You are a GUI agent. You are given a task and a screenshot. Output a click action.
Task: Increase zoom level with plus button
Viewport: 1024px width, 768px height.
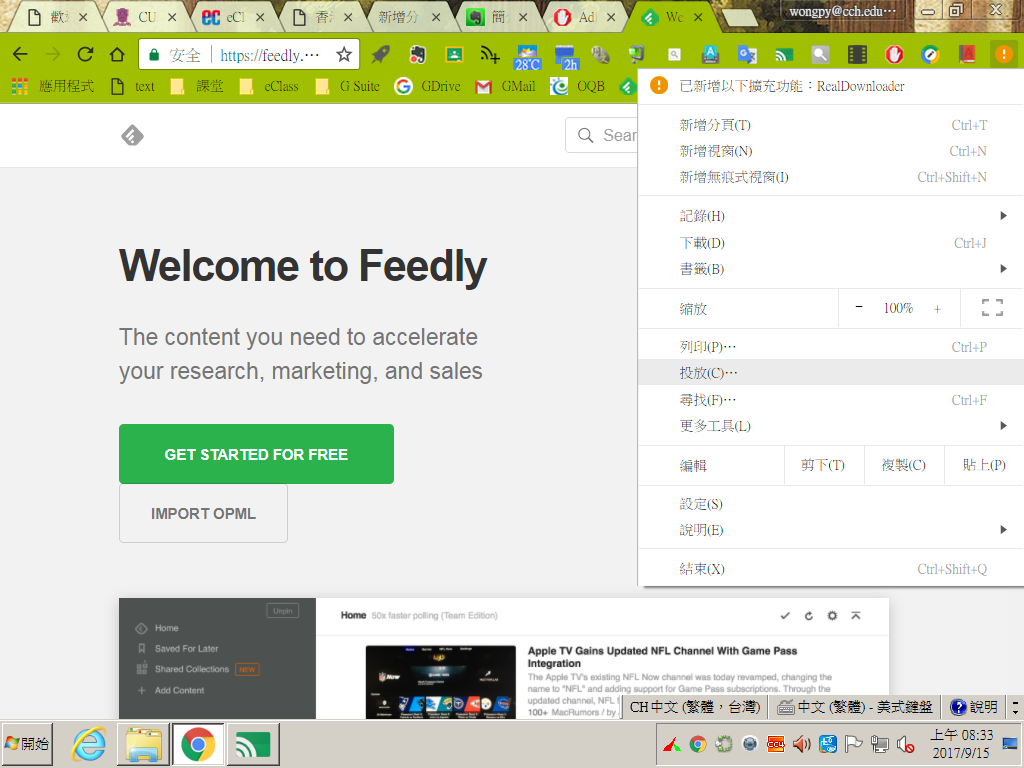(x=937, y=308)
